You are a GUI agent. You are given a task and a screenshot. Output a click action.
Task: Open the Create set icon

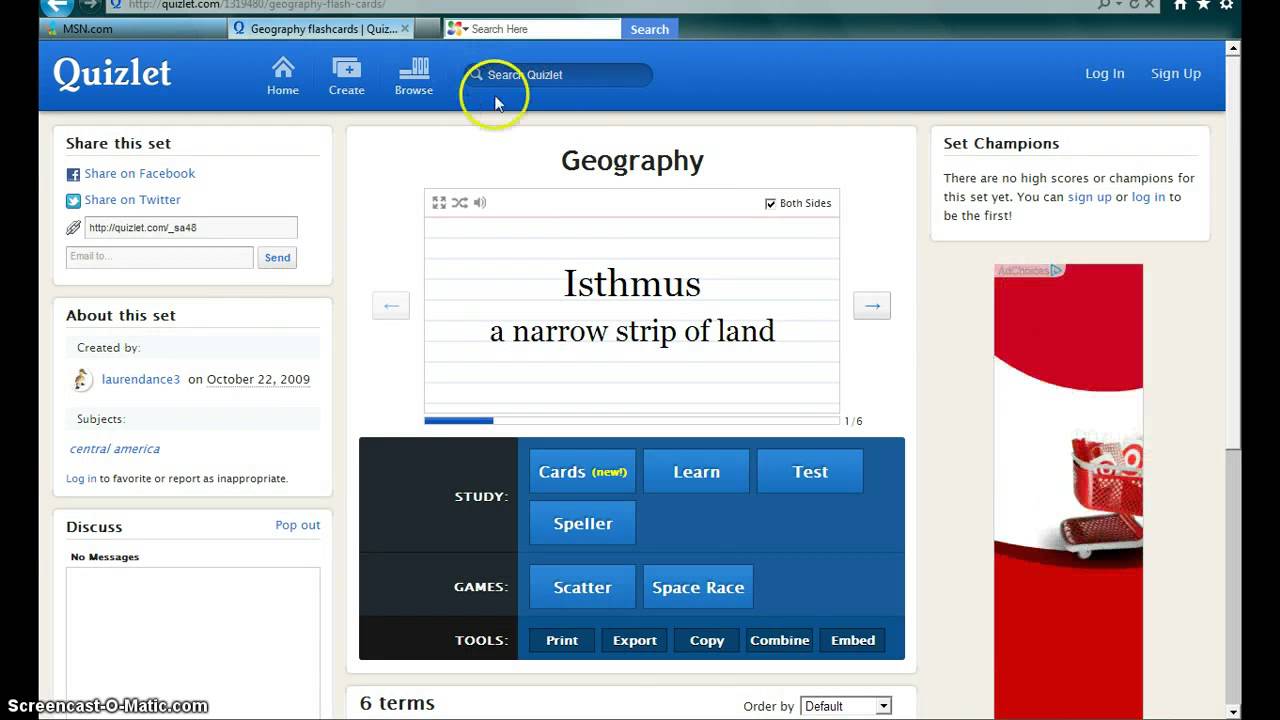tap(346, 76)
